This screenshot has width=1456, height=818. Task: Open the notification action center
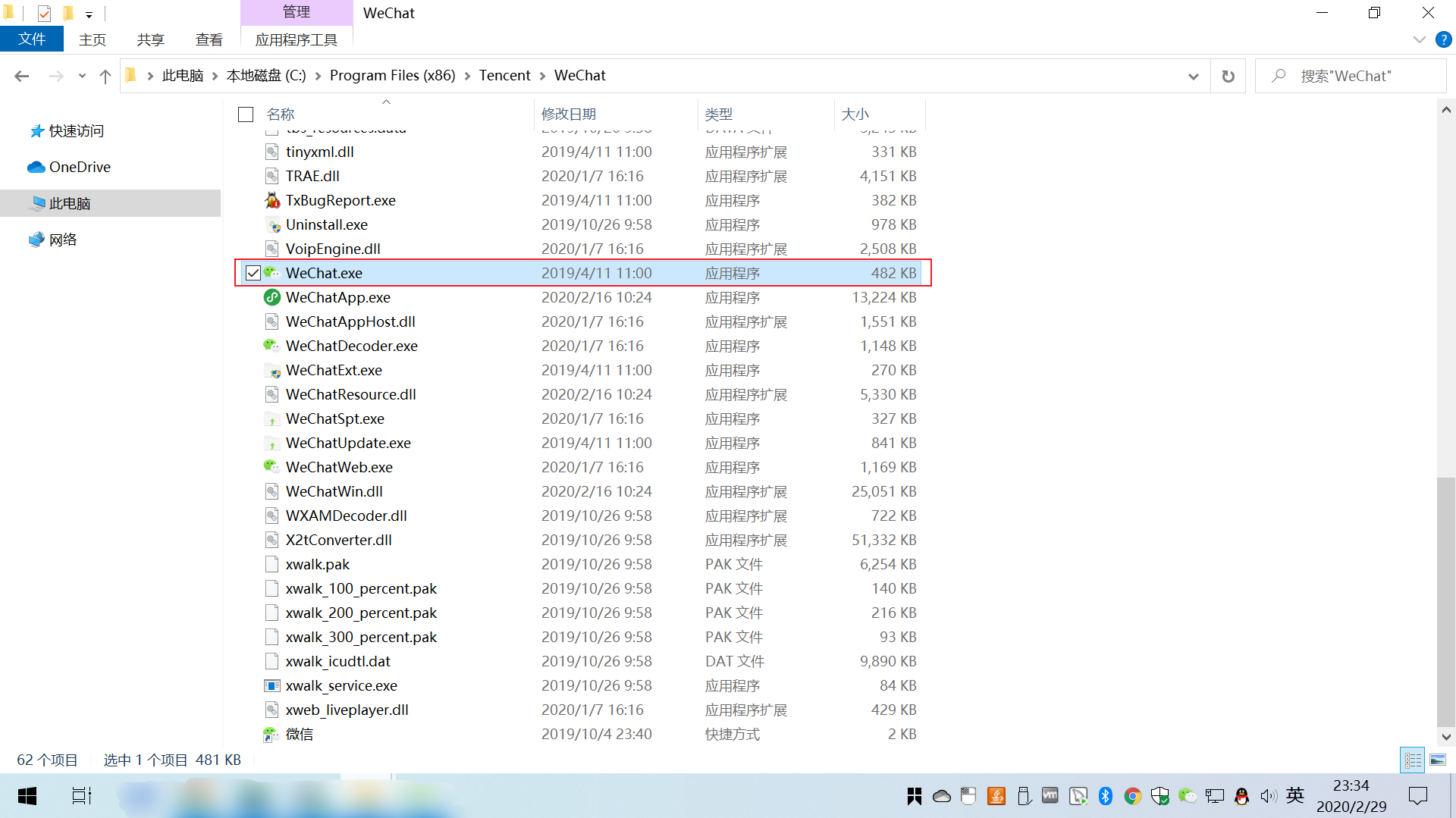coord(1418,796)
